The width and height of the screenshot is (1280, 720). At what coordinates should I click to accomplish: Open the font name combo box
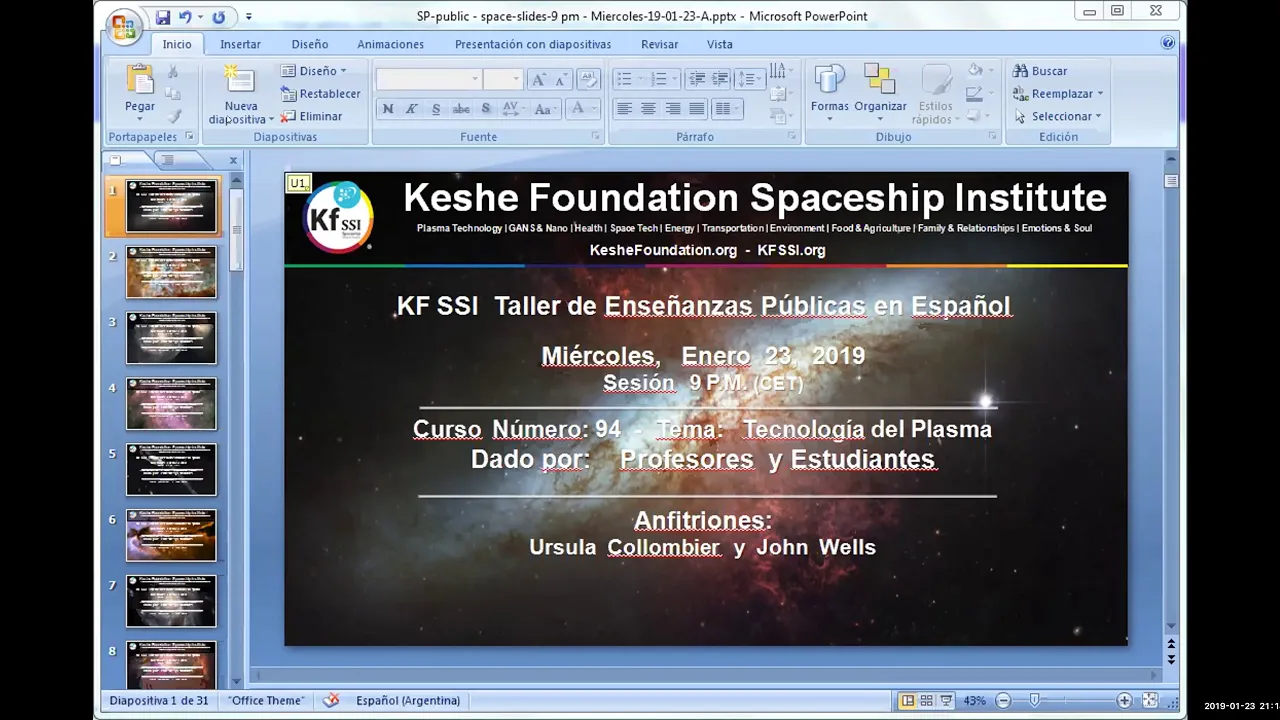(428, 79)
